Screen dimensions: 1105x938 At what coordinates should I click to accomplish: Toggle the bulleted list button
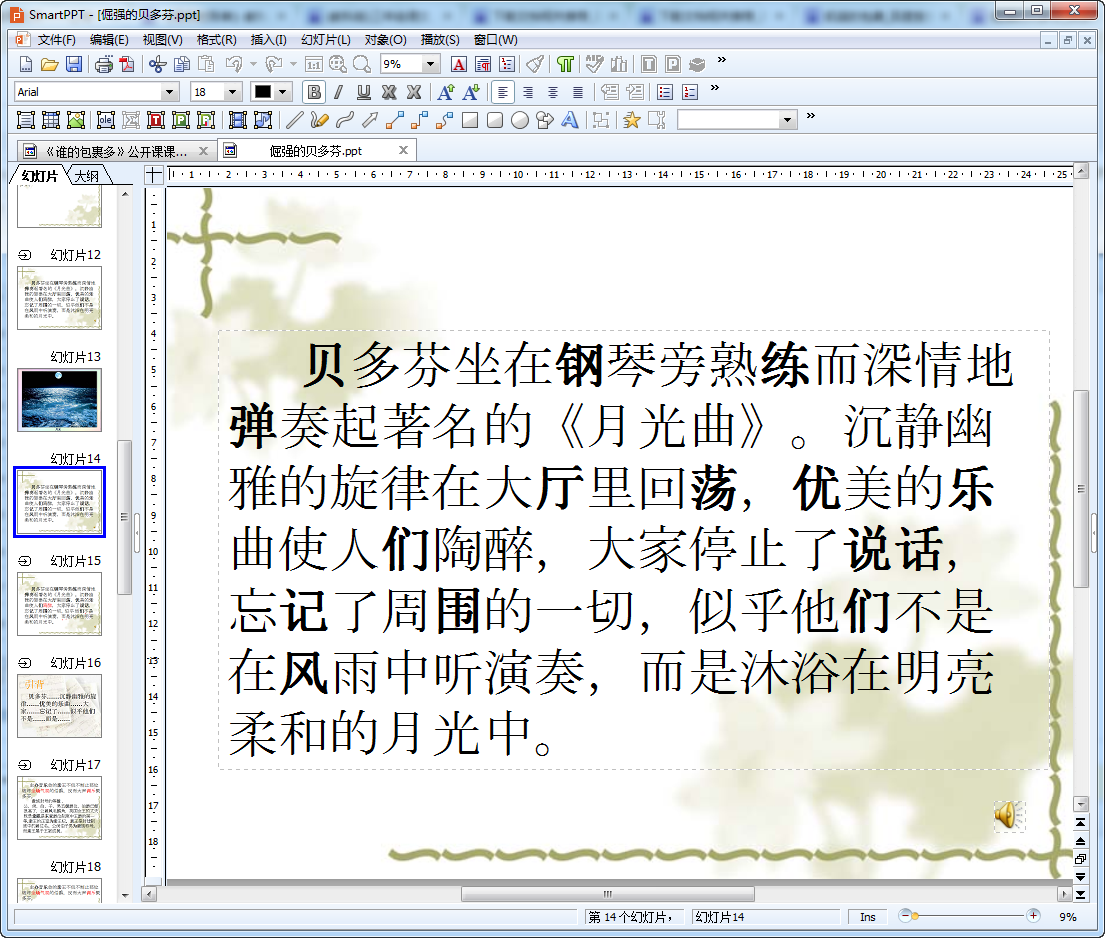pos(665,92)
